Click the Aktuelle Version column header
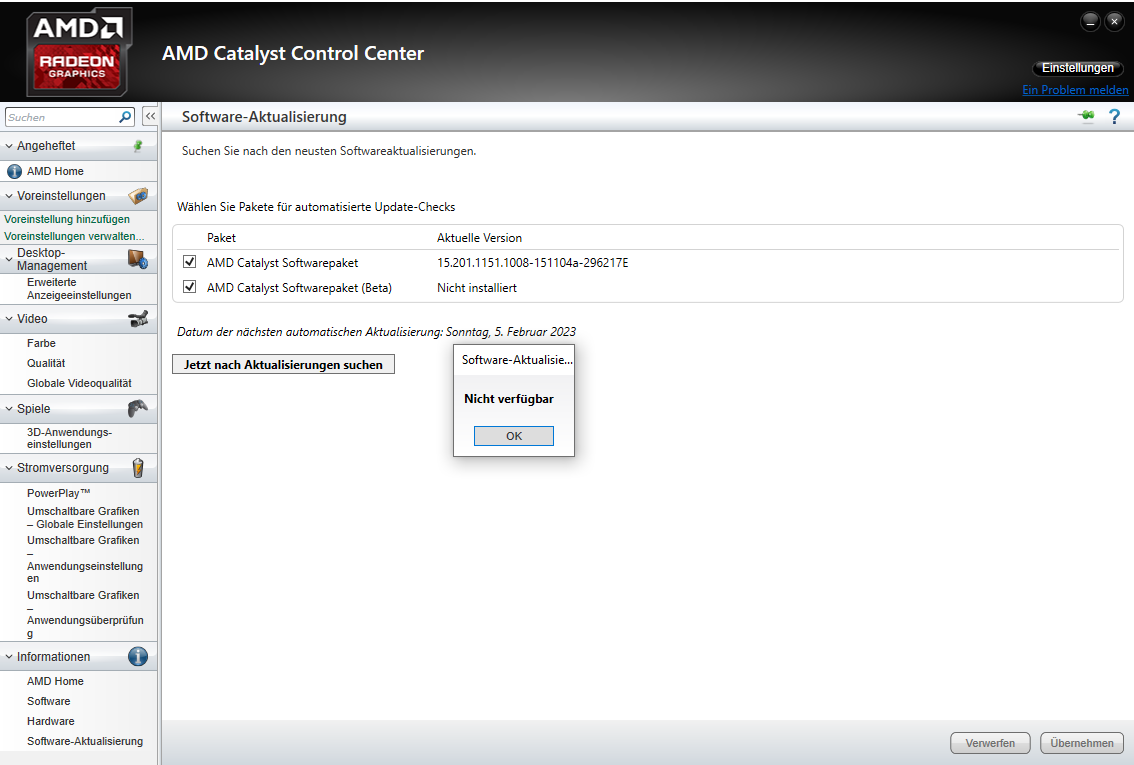Viewport: 1134px width, 765px height. (479, 238)
